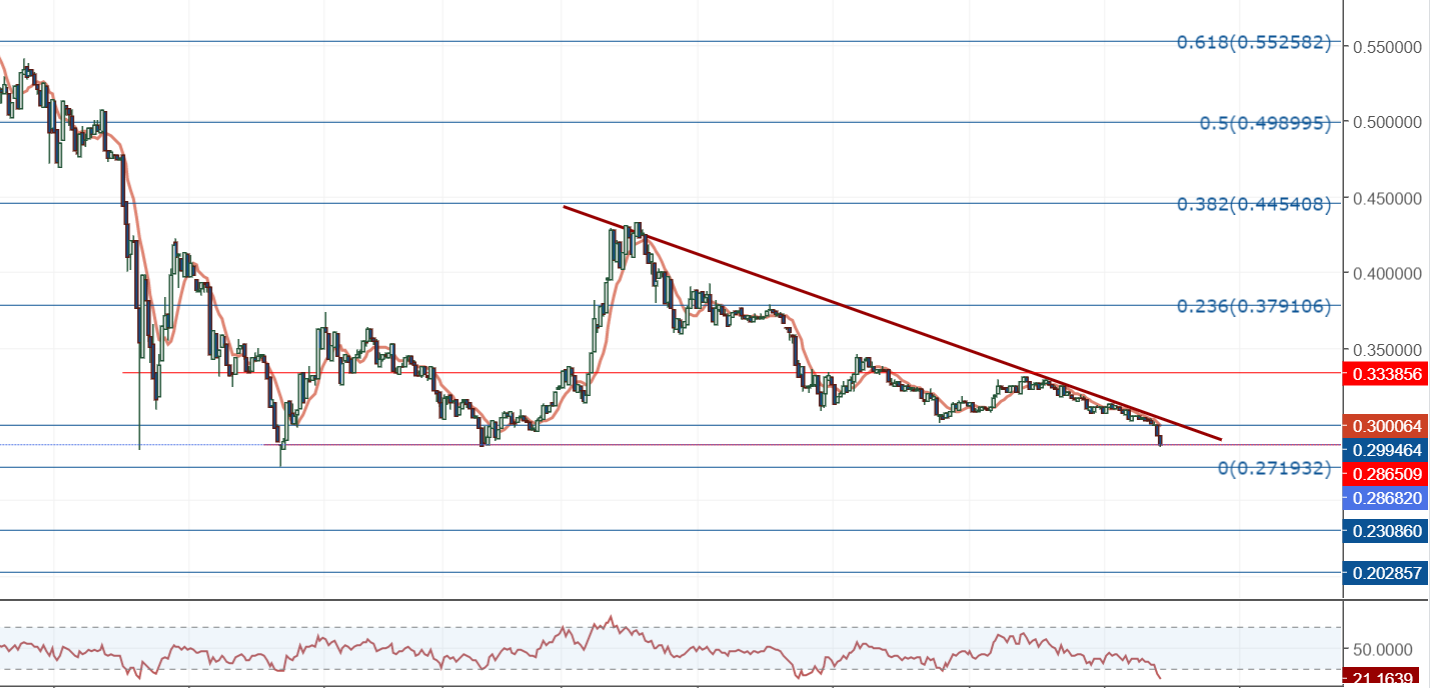
Task: Click the 0.382(0.445408) retracement label
Action: 1253,204
